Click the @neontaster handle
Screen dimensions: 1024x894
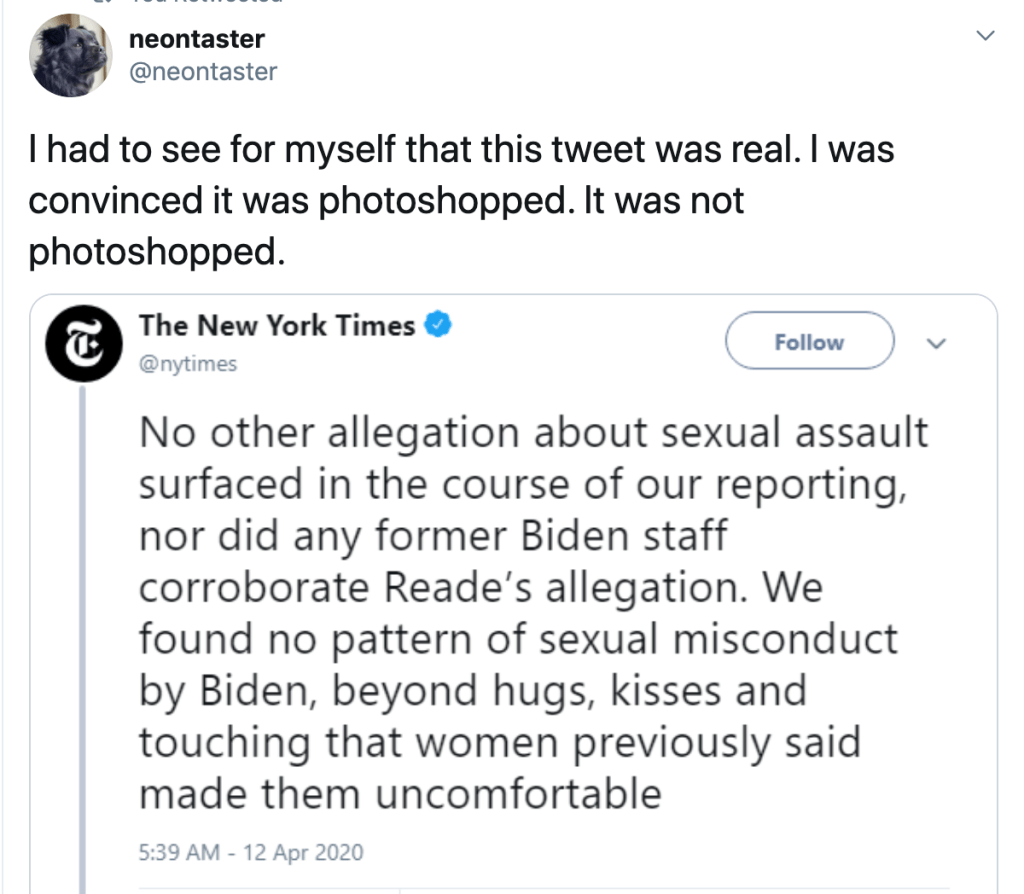[x=203, y=71]
